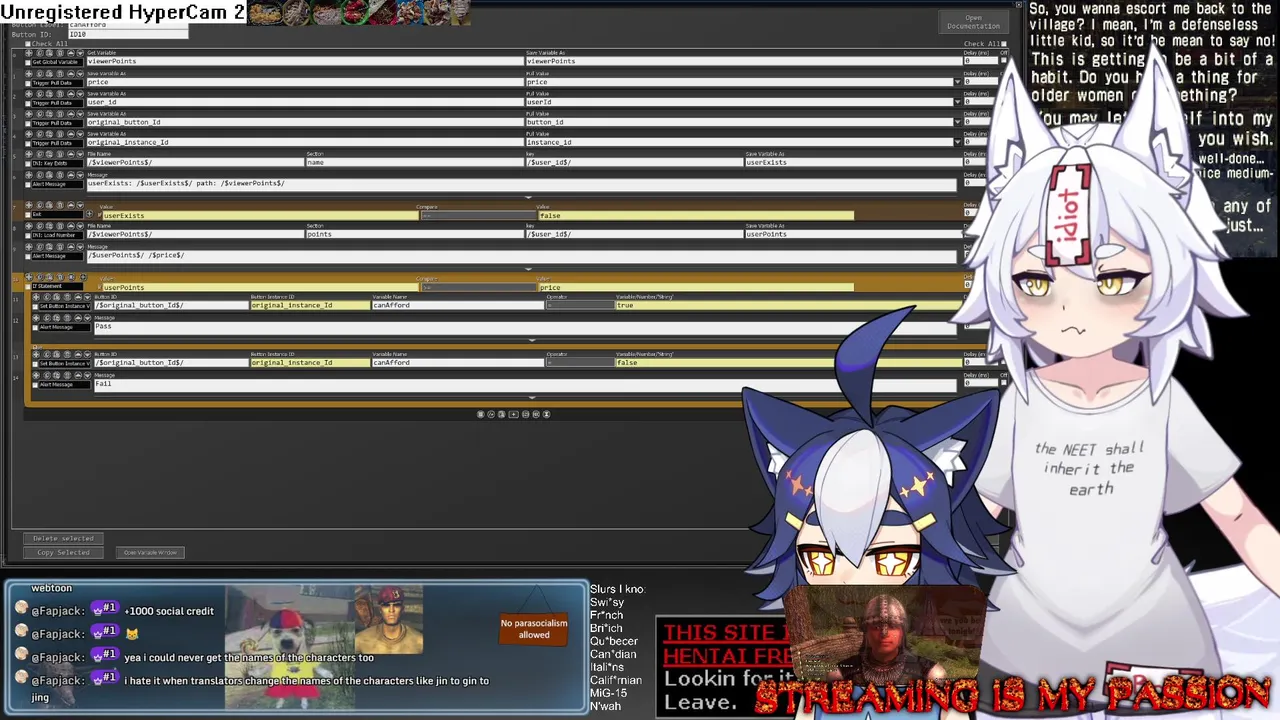Image resolution: width=1280 pixels, height=720 pixels.
Task: Click plus icon on the Exit action row
Action: coord(28,205)
